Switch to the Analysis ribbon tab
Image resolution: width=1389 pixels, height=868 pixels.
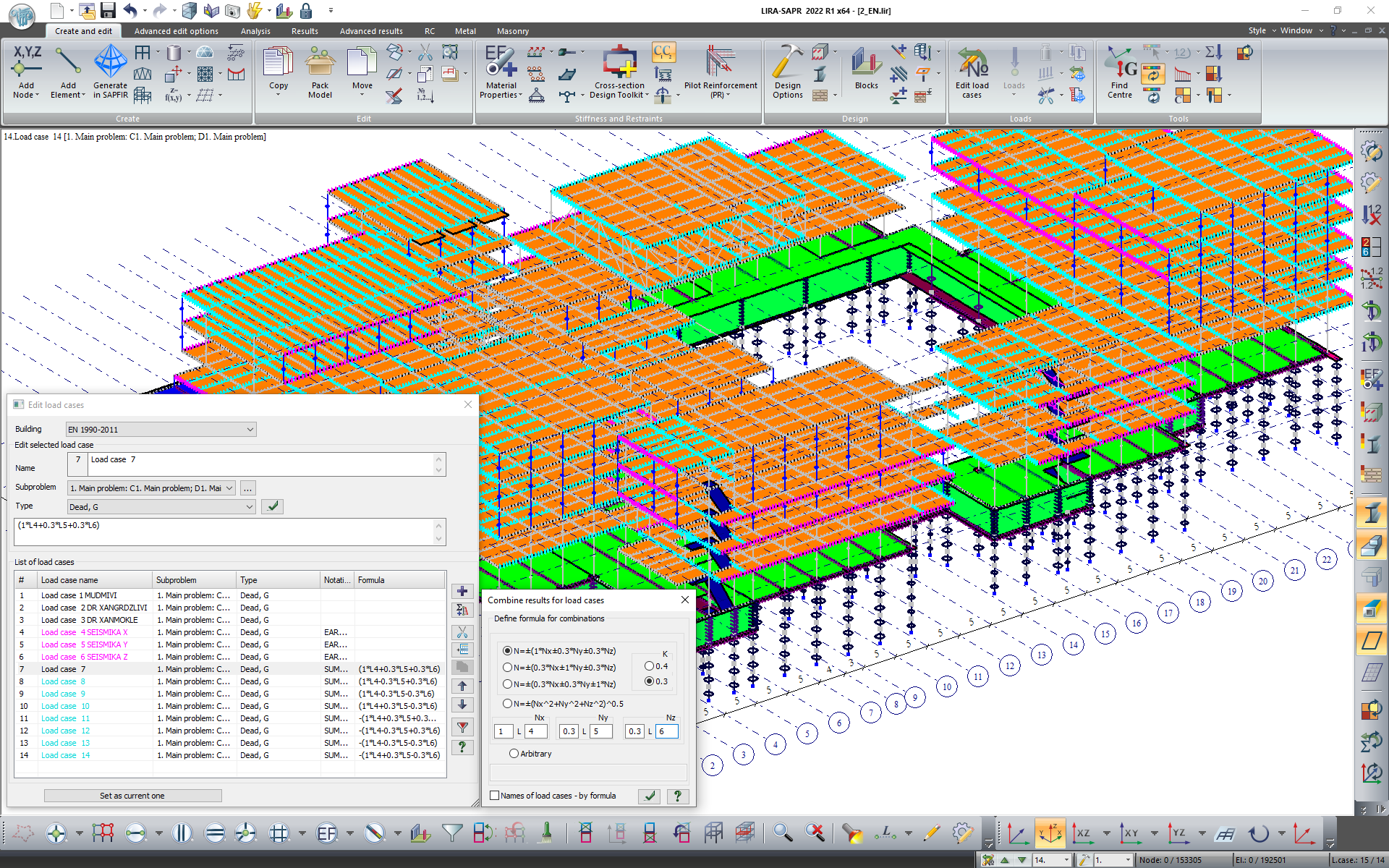[255, 31]
